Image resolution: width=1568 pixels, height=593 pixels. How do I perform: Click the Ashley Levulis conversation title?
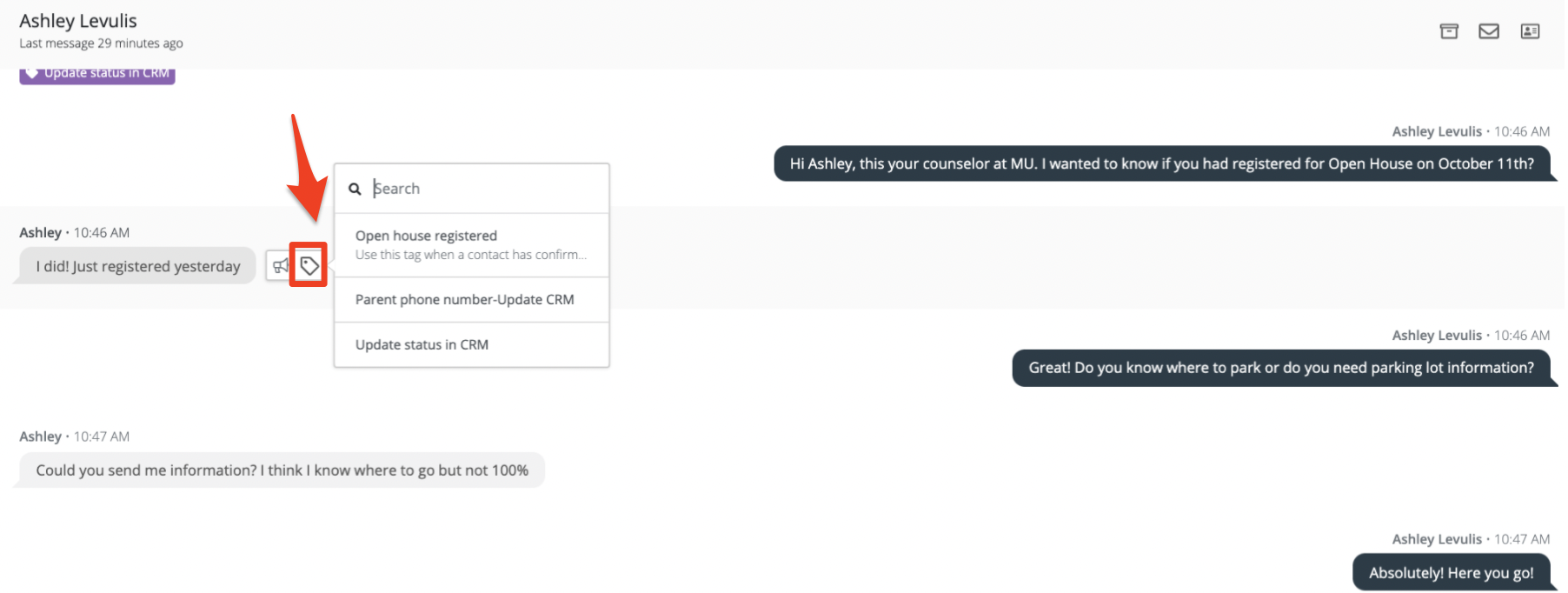[x=78, y=21]
